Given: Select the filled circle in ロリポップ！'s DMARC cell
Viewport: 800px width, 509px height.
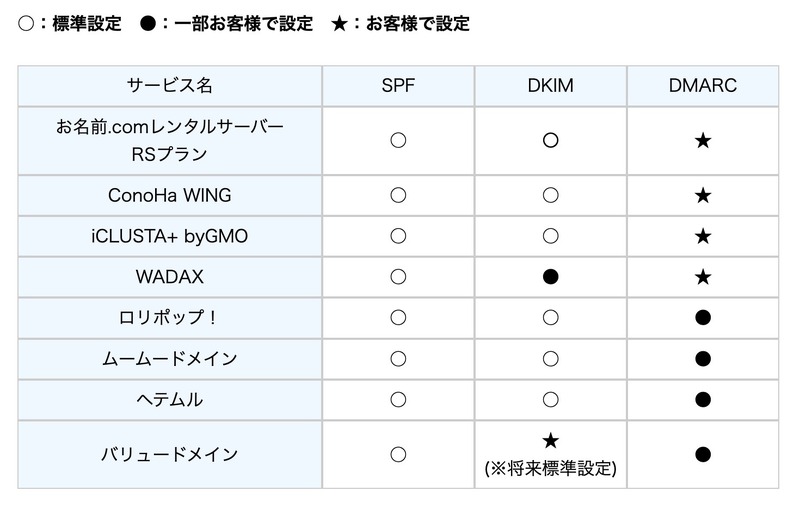Looking at the screenshot, I should tap(703, 318).
